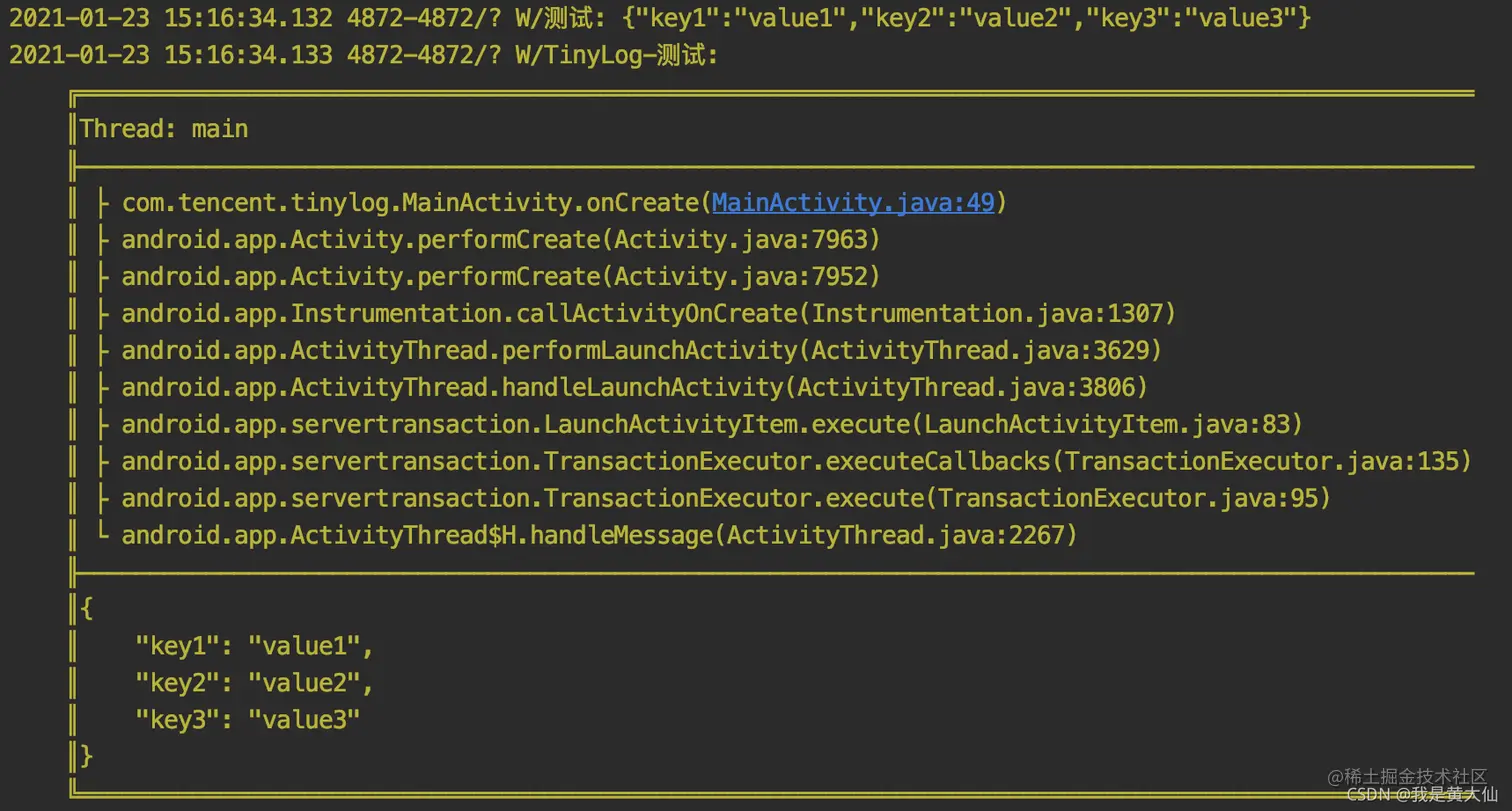Click the 'W/TinyLog-测试:' log line

(364, 55)
